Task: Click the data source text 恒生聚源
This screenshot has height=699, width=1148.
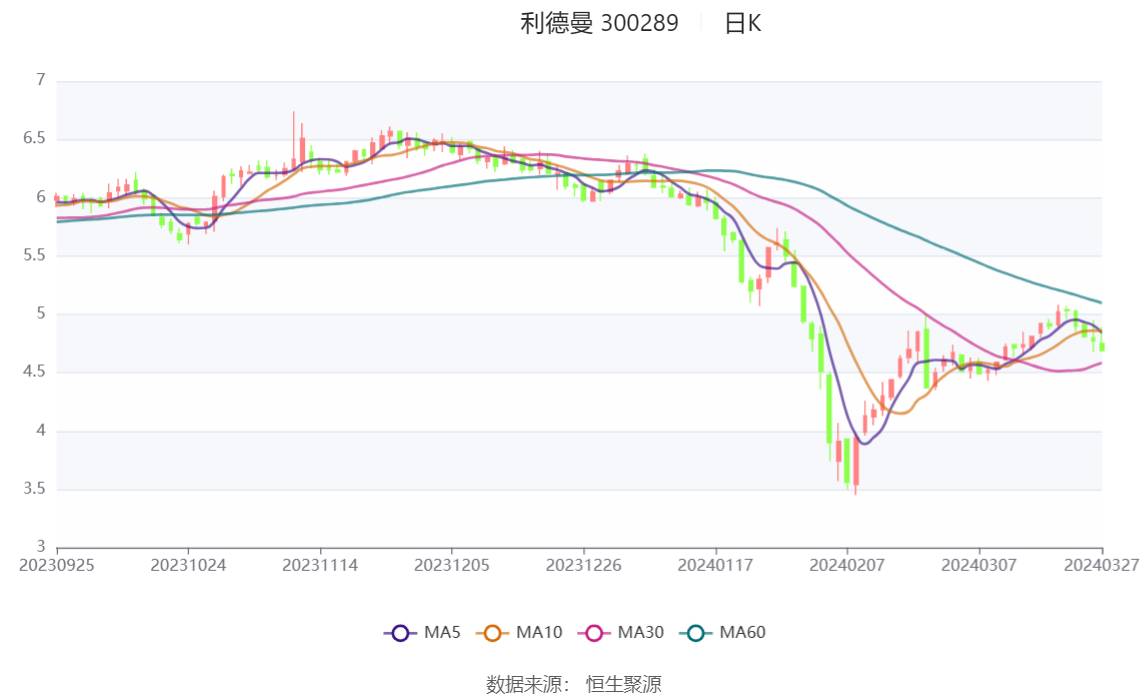Action: pos(624,685)
